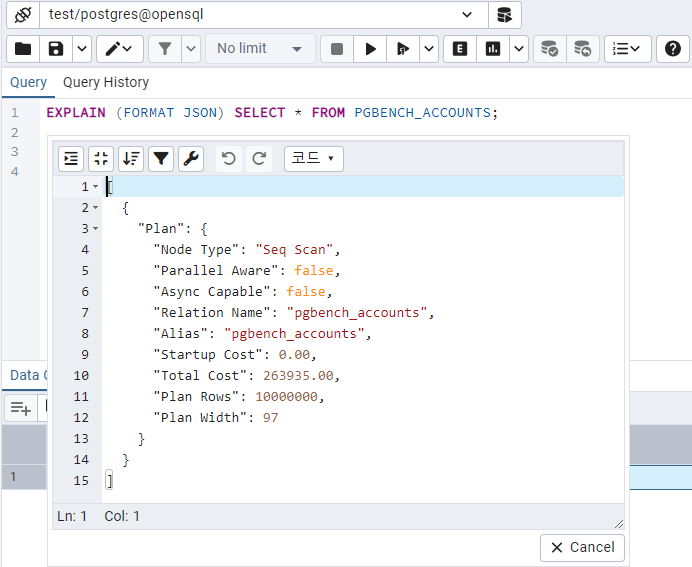Click the Stop query square button
Image resolution: width=692 pixels, height=567 pixels.
[337, 49]
